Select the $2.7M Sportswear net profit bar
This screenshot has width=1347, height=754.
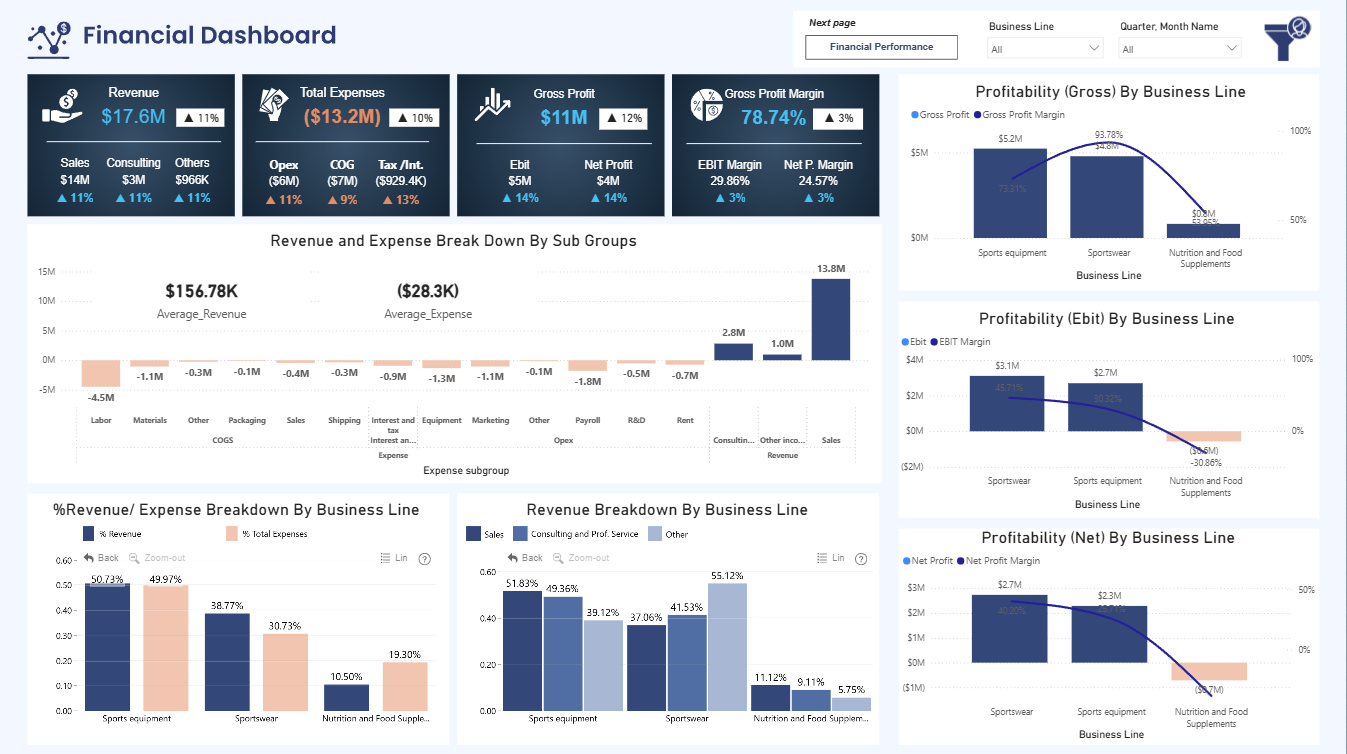(x=1009, y=628)
